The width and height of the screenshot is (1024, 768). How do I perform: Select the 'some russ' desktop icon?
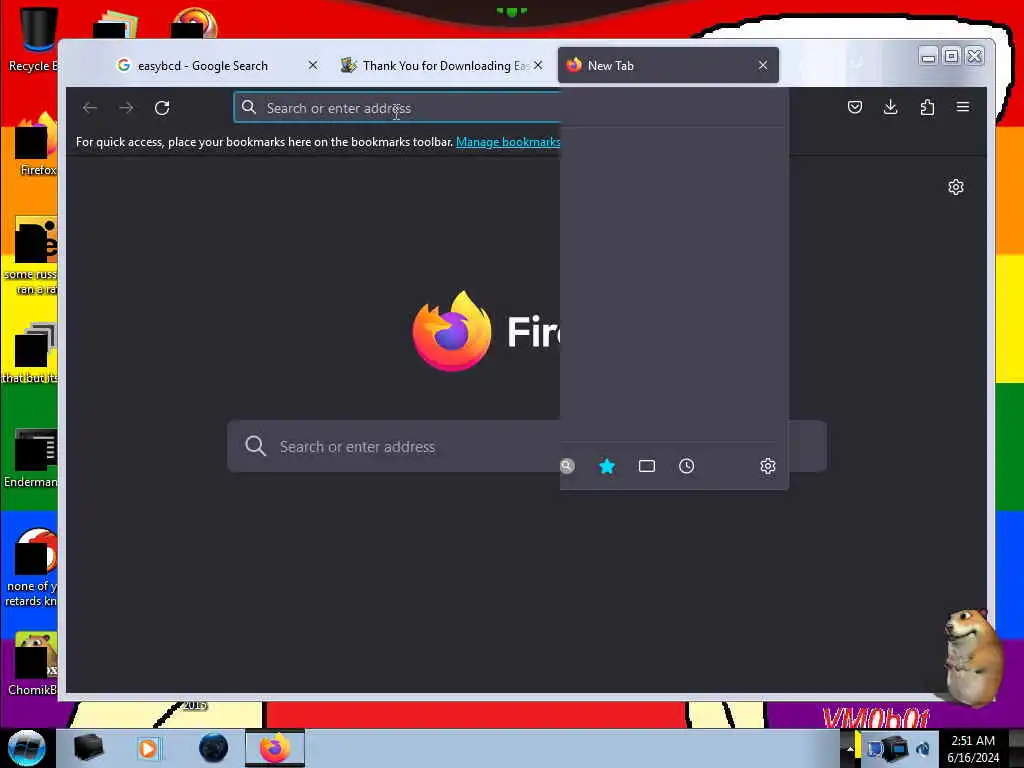pyautogui.click(x=31, y=256)
